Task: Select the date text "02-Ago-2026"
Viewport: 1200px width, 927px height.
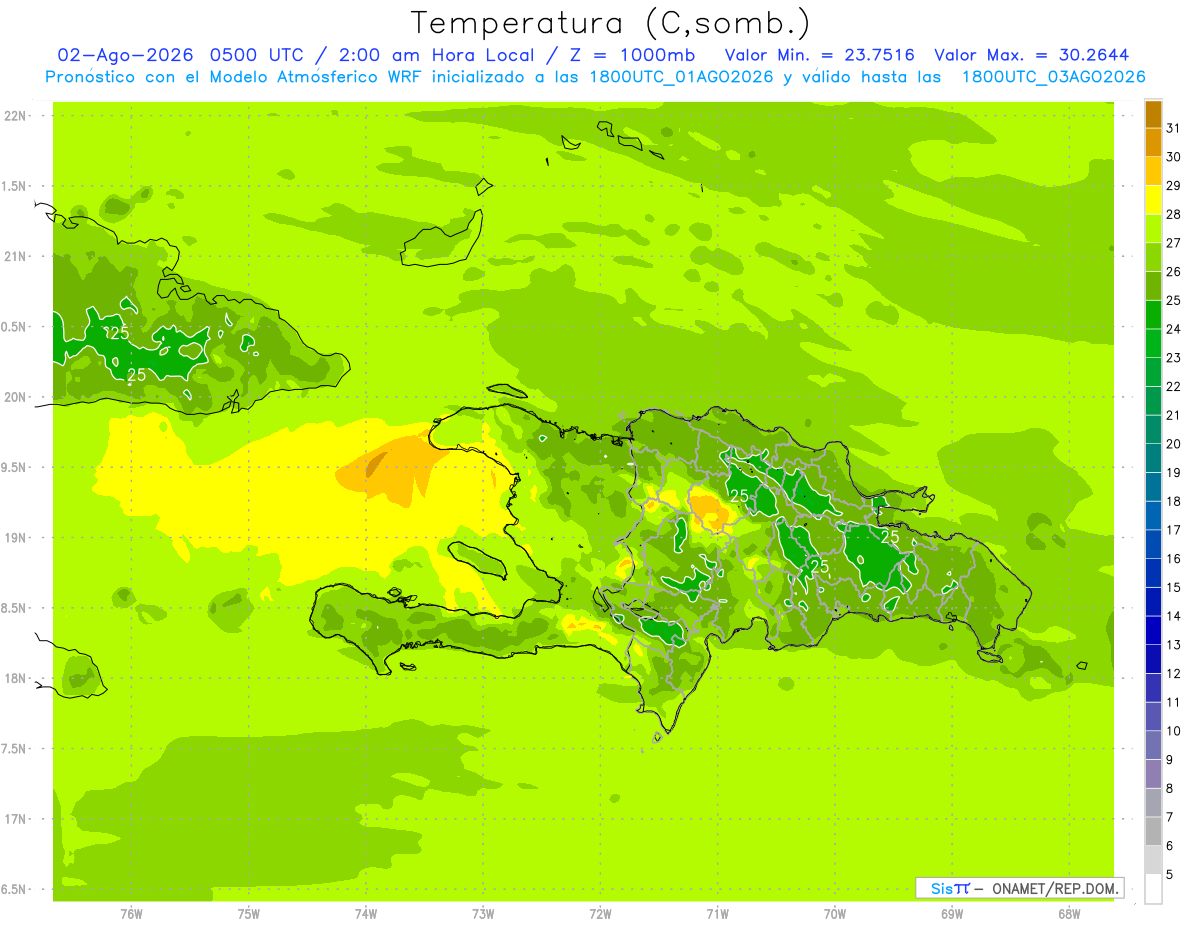Action: click(126, 55)
